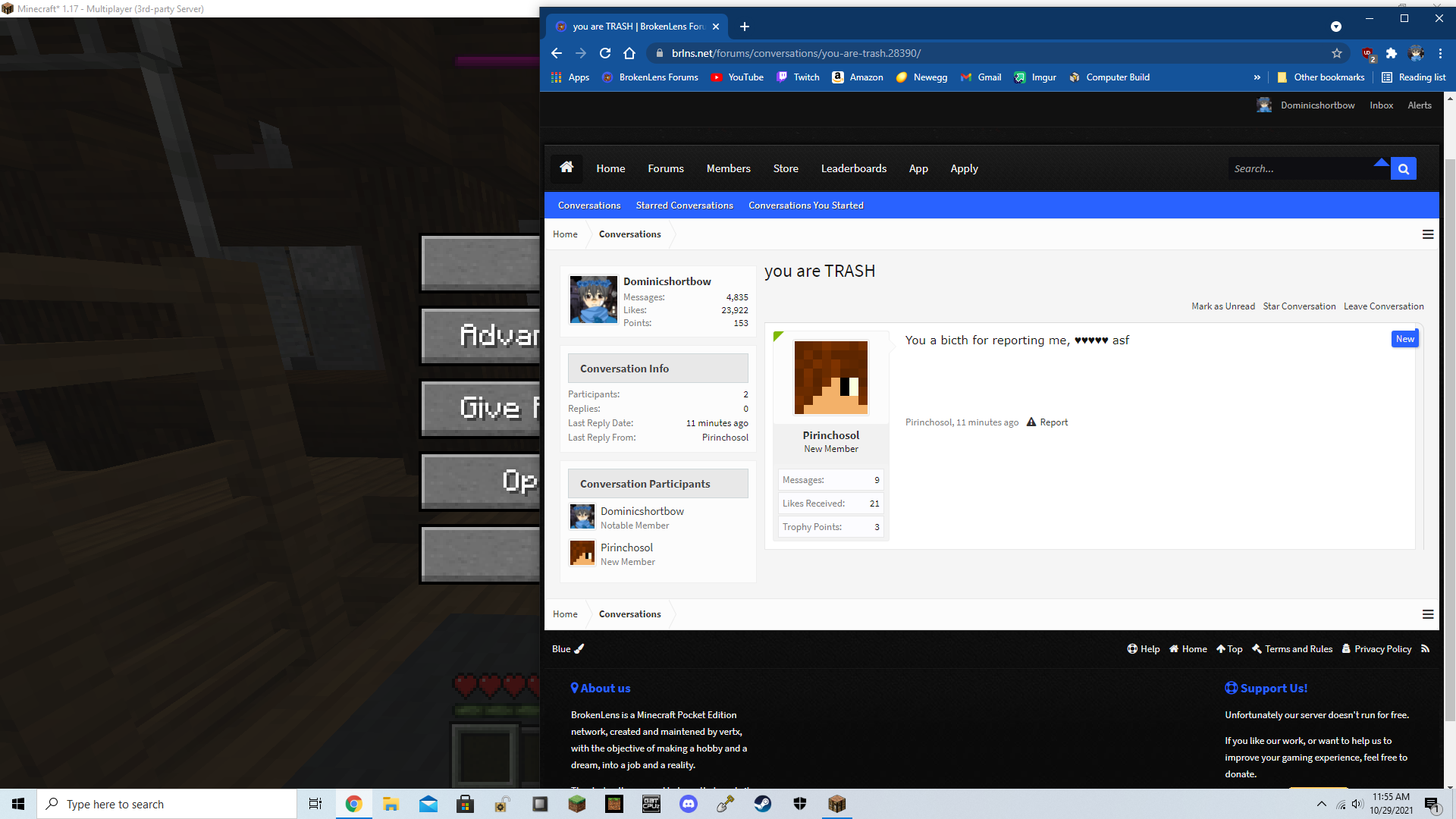Screen dimensions: 1456x819
Task: Open the Dominicshortbow account menu
Action: (x=1306, y=105)
